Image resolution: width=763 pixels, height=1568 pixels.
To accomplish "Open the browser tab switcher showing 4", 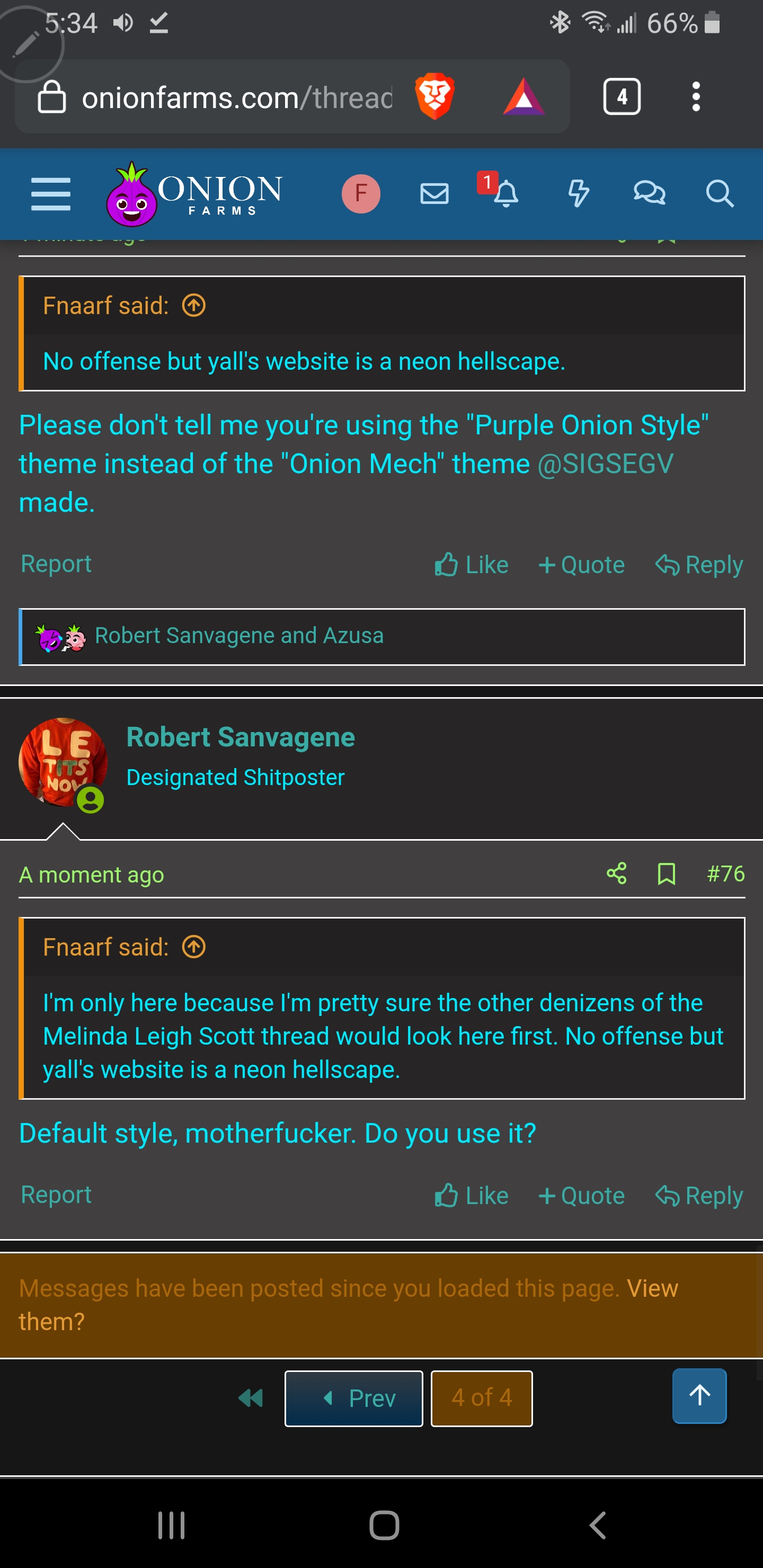I will coord(621,97).
